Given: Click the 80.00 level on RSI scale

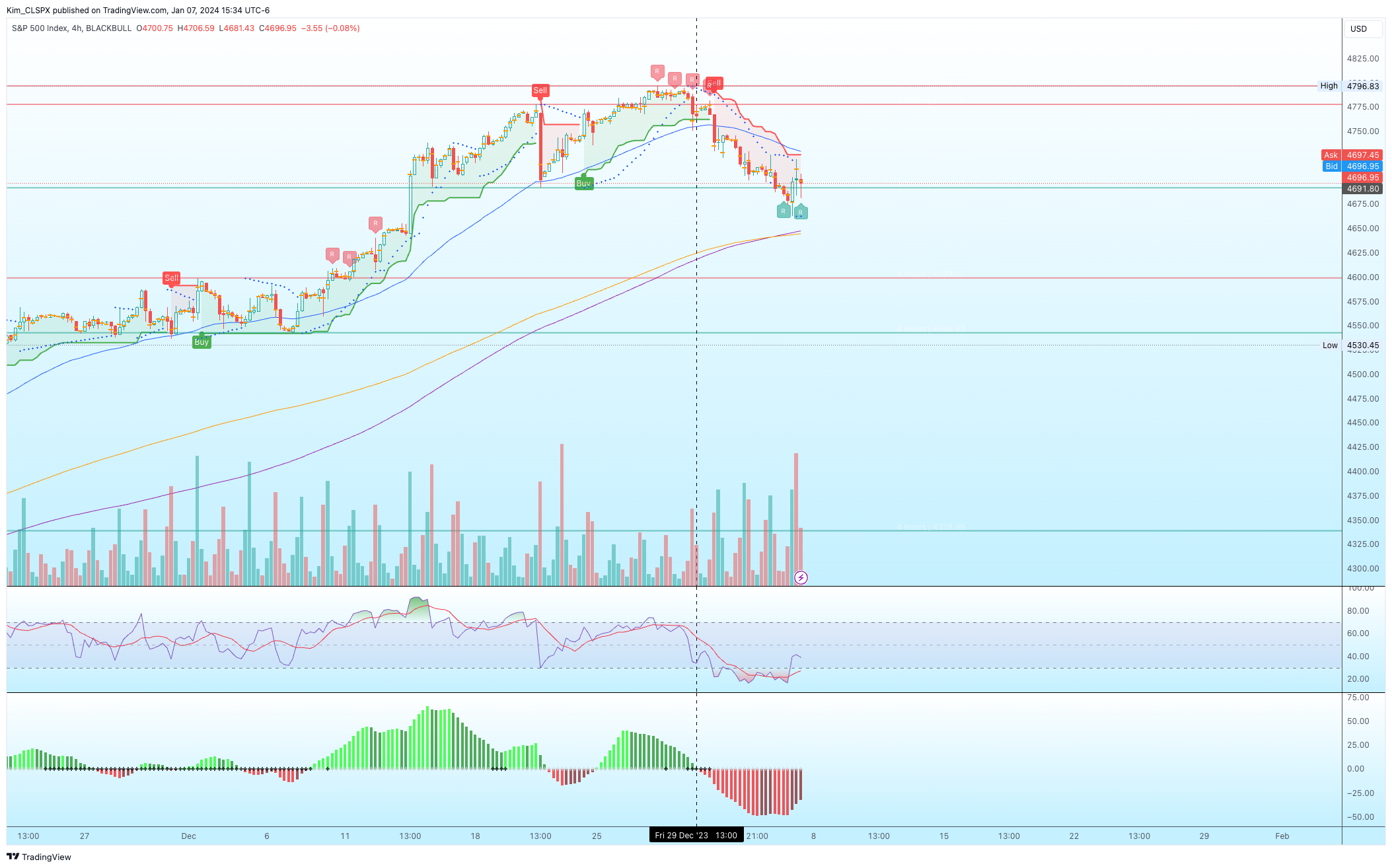Looking at the screenshot, I should 1358,611.
